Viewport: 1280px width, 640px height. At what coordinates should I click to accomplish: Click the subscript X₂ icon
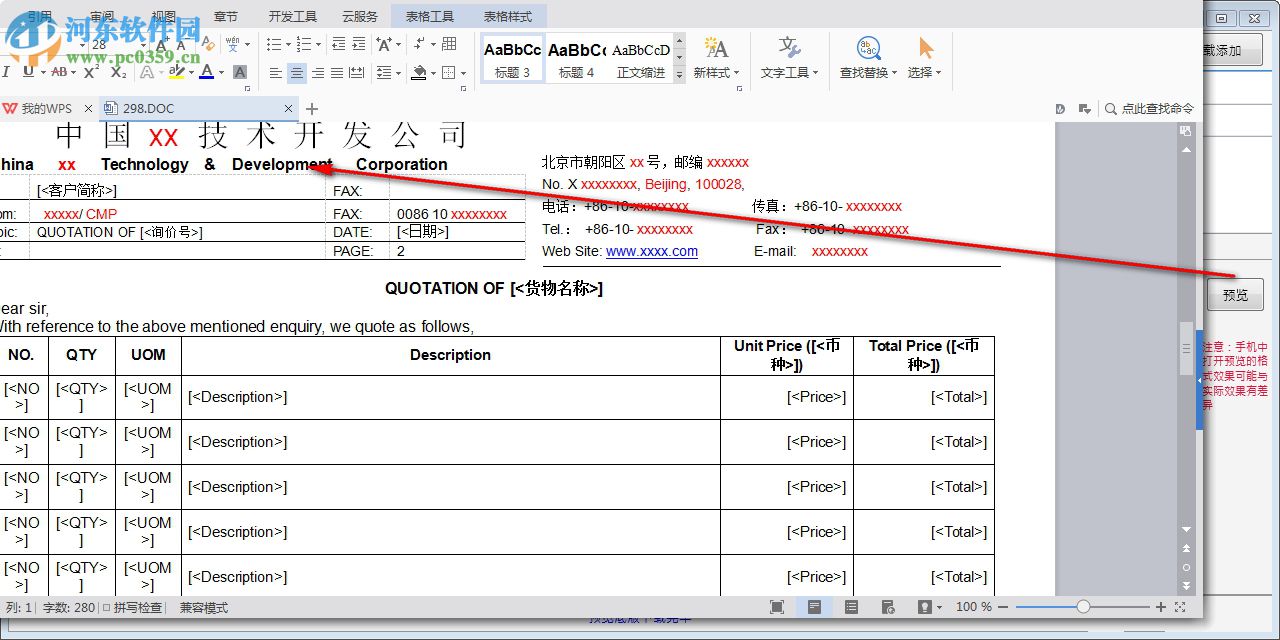(x=118, y=72)
